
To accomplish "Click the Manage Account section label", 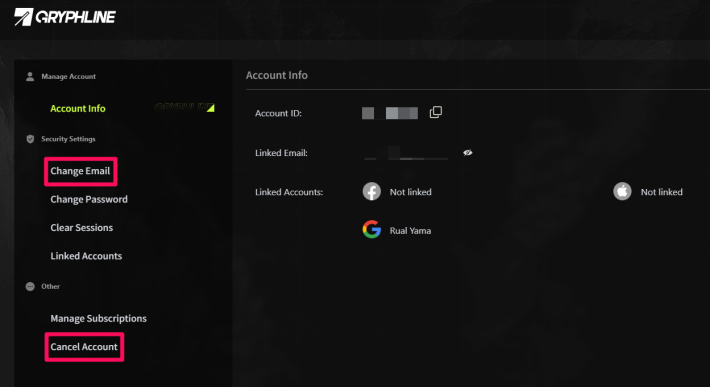I will pos(68,76).
